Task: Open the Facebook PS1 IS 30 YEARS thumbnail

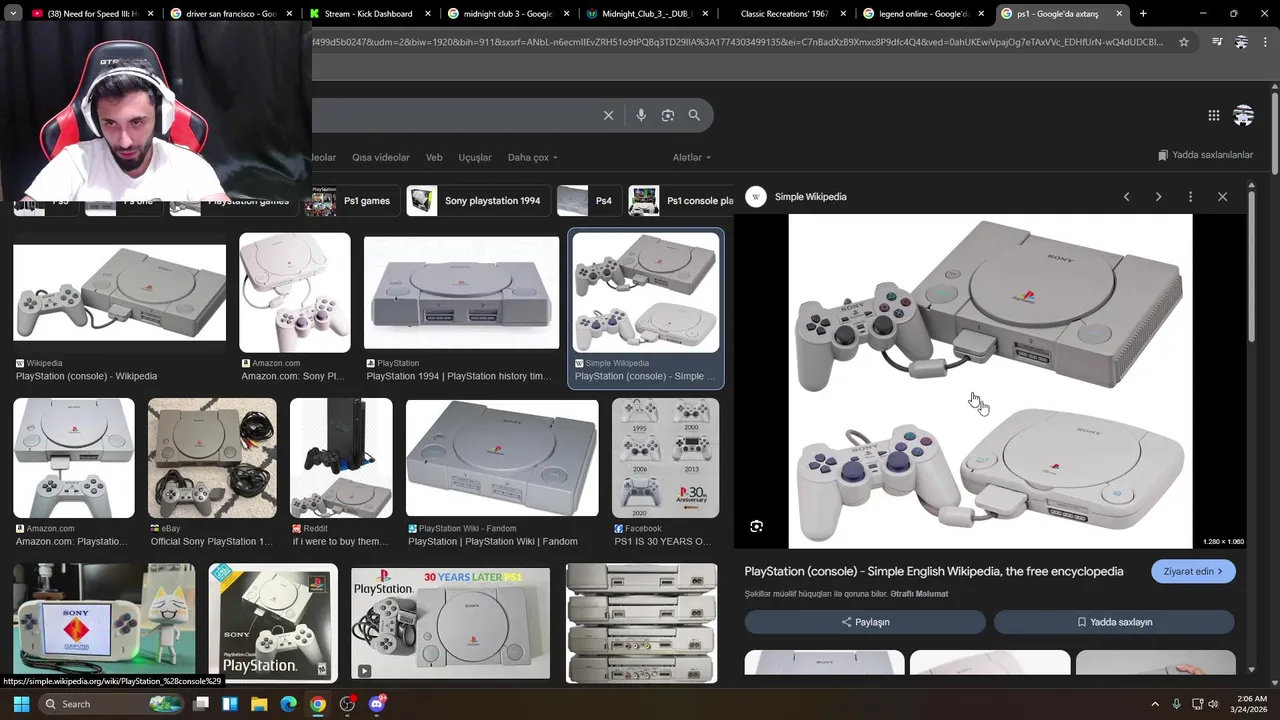Action: [665, 458]
